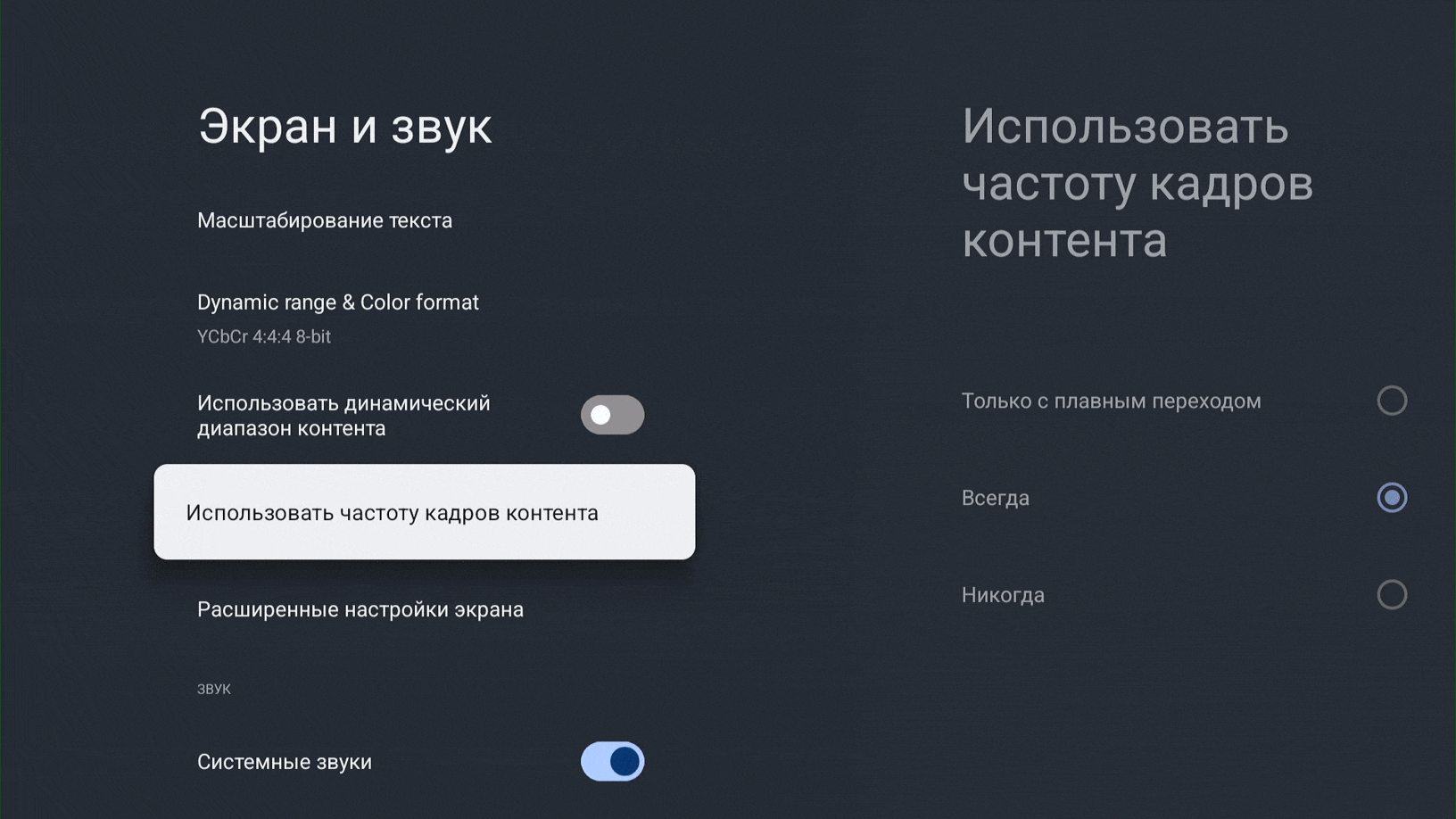Image resolution: width=1456 pixels, height=819 pixels.
Task: Click the Экран и звук page title
Action: point(344,126)
